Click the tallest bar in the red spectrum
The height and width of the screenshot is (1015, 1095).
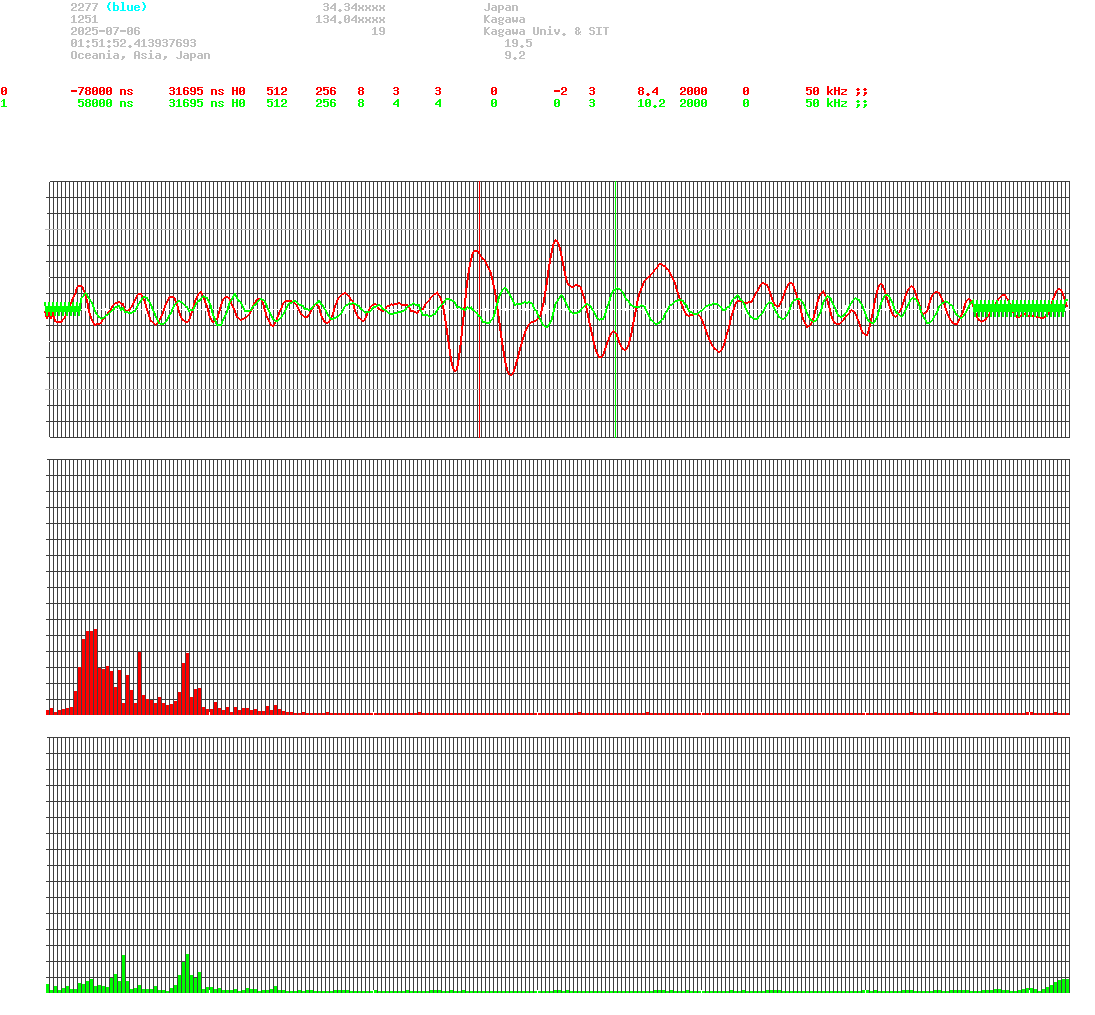94,671
